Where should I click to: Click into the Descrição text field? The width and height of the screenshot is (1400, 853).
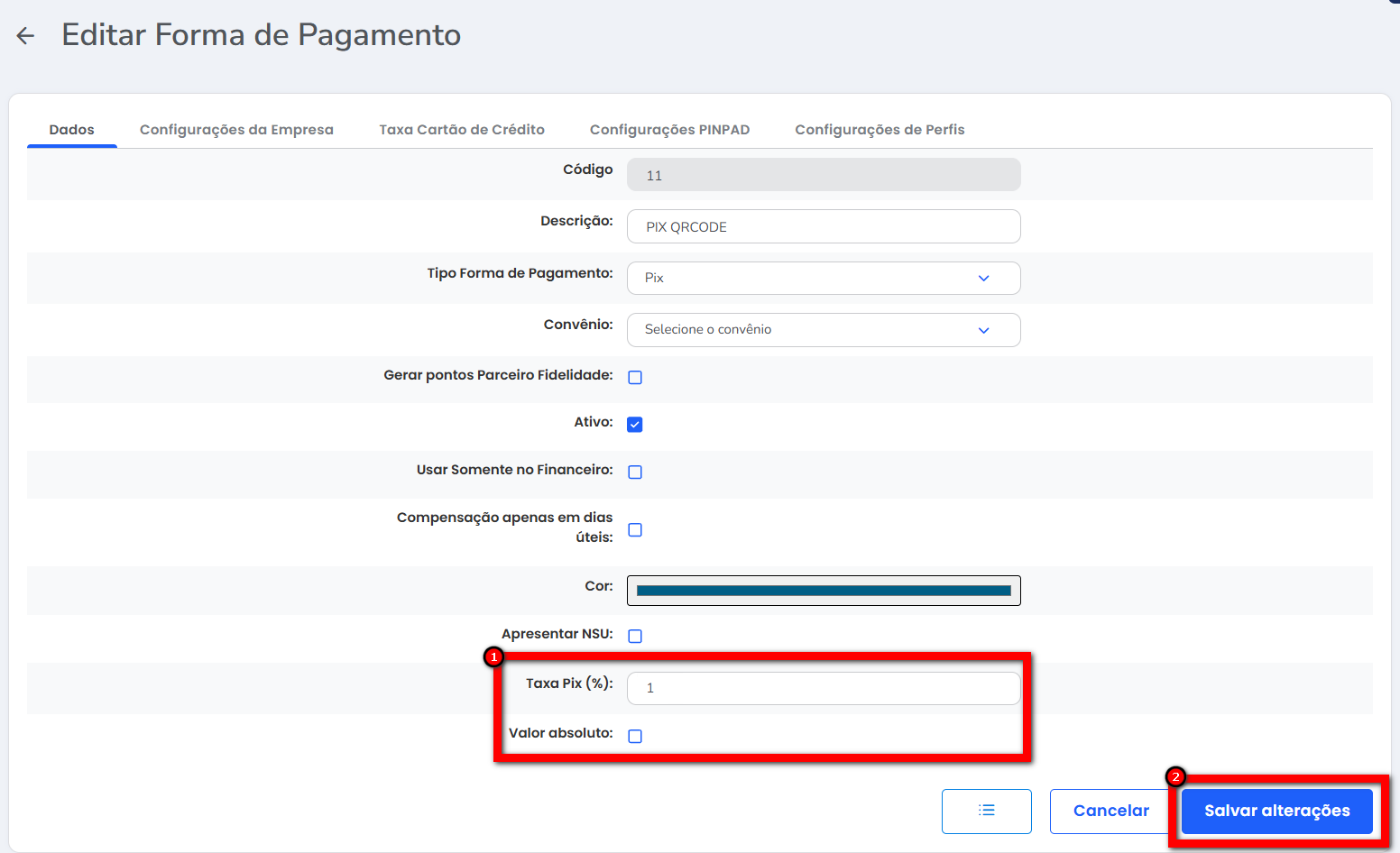[823, 227]
